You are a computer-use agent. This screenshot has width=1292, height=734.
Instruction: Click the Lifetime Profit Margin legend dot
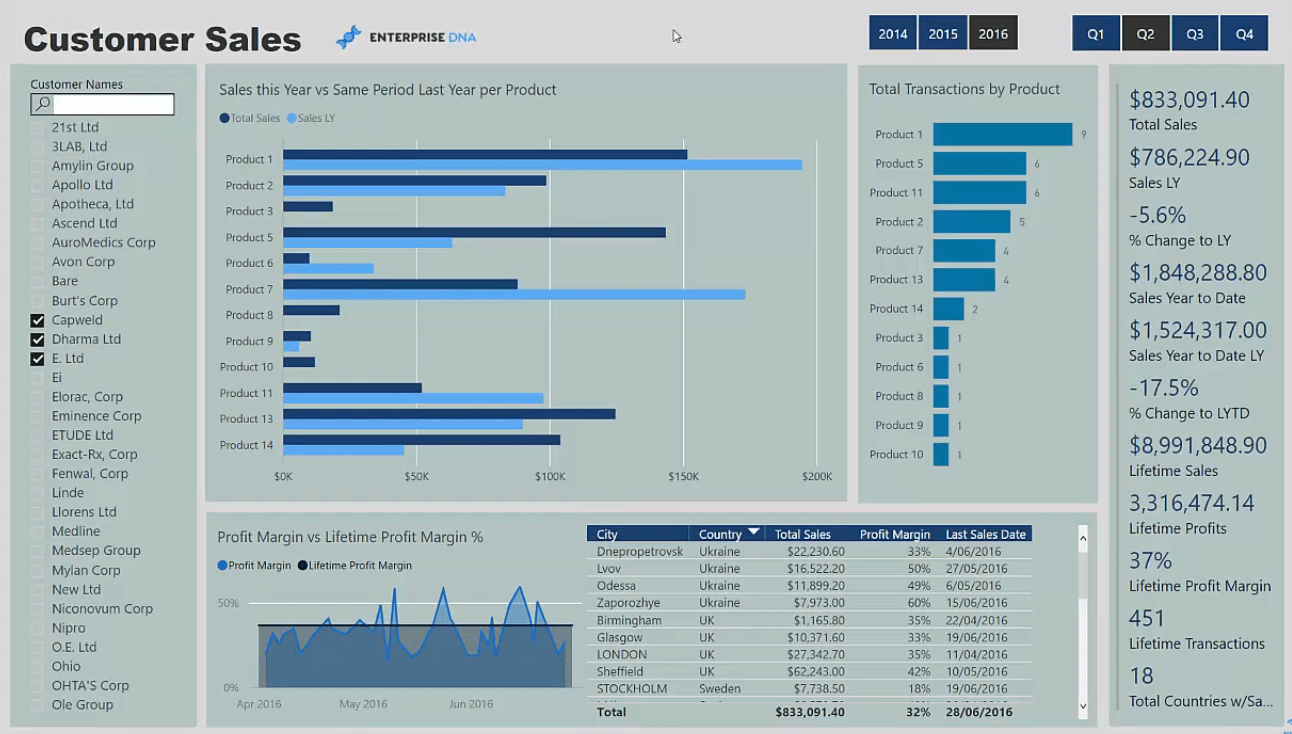(302, 565)
